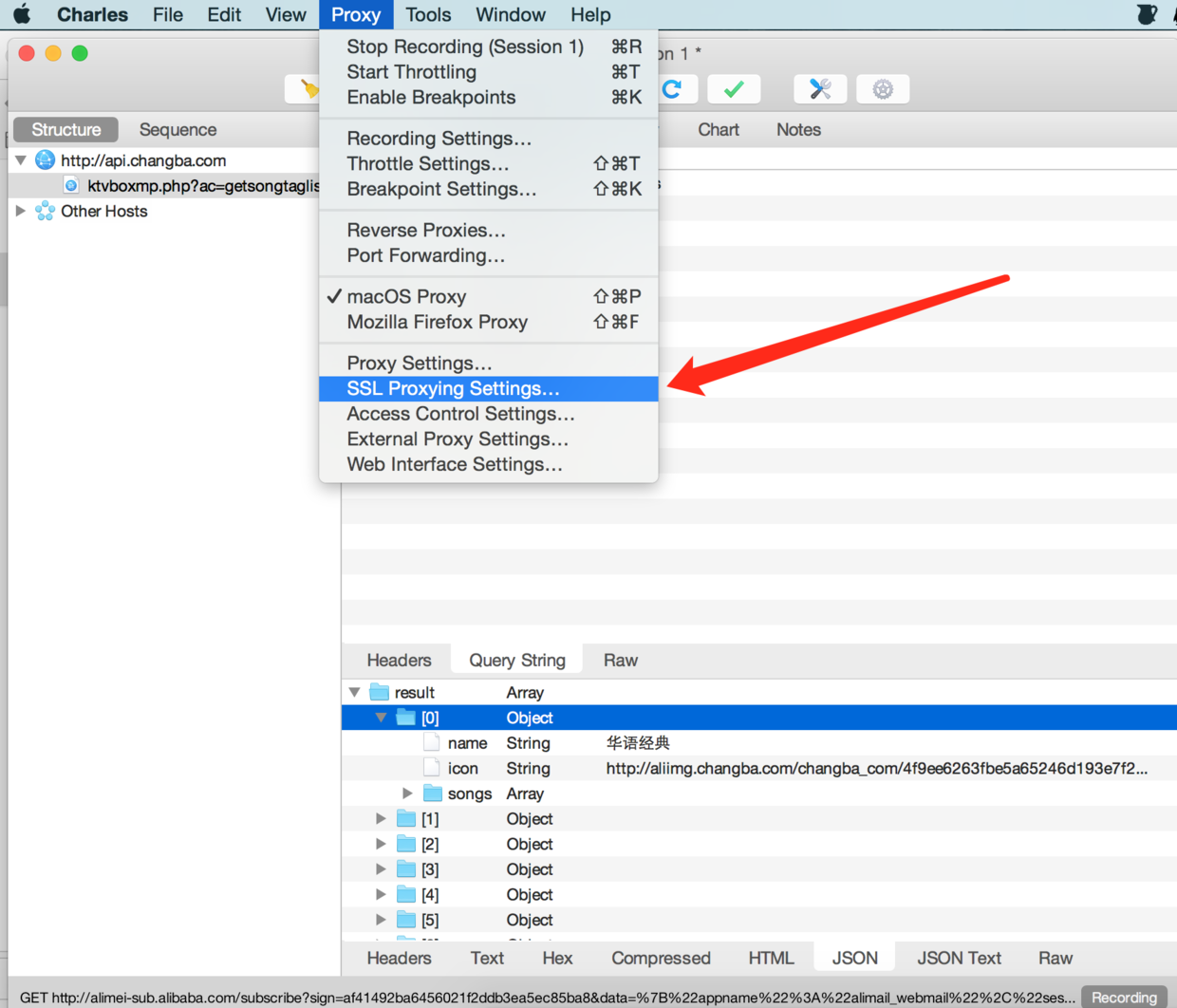Open Proxy Settings menu item
1177x1008 pixels.
488,363
